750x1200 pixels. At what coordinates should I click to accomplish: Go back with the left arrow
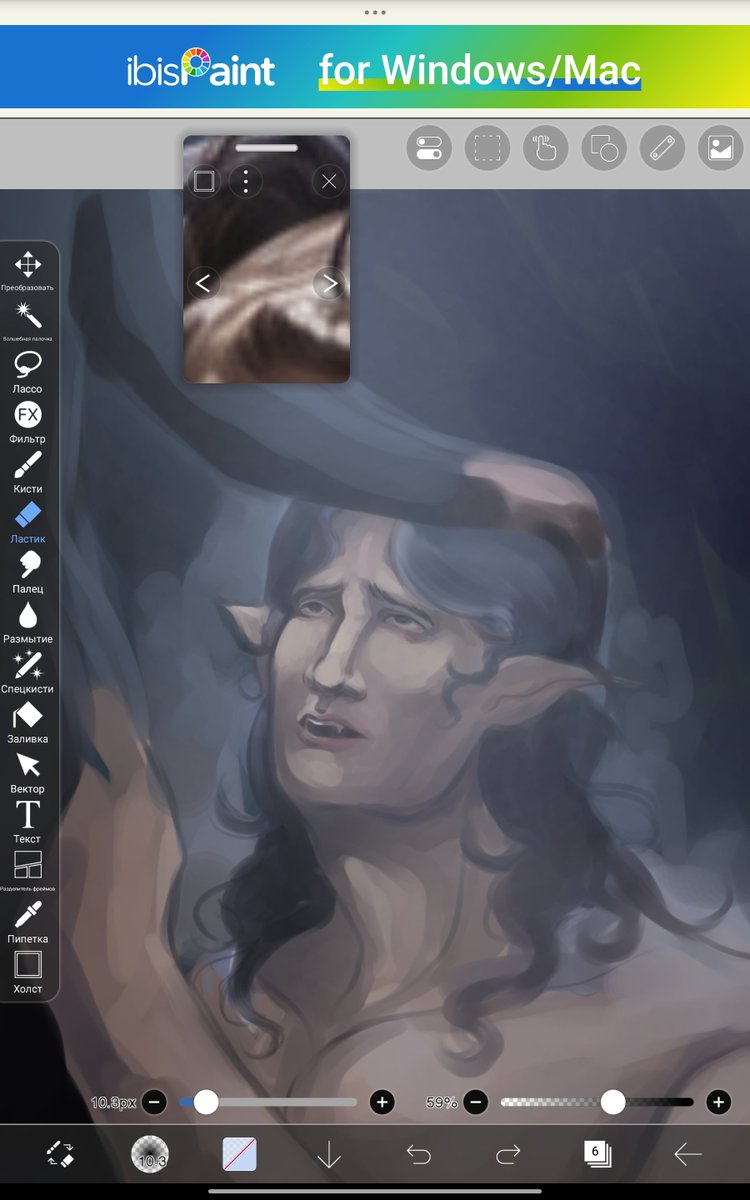pyautogui.click(x=687, y=1155)
